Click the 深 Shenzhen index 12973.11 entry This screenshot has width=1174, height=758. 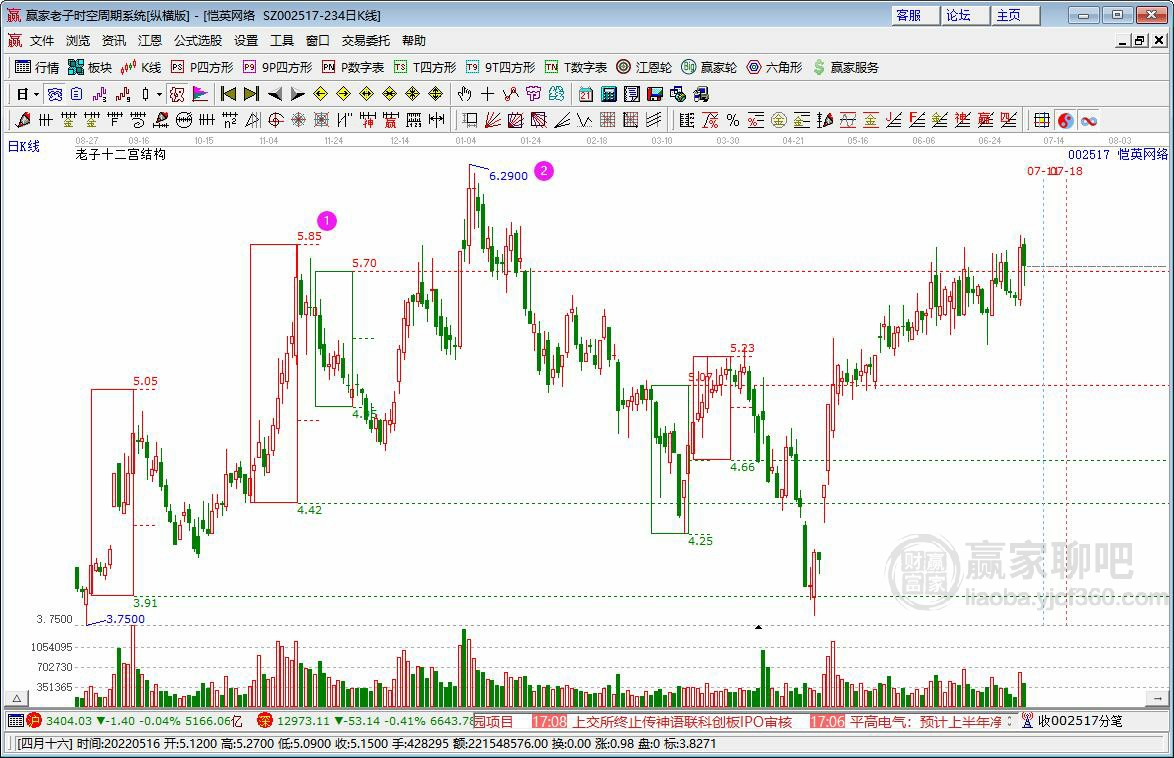point(367,721)
